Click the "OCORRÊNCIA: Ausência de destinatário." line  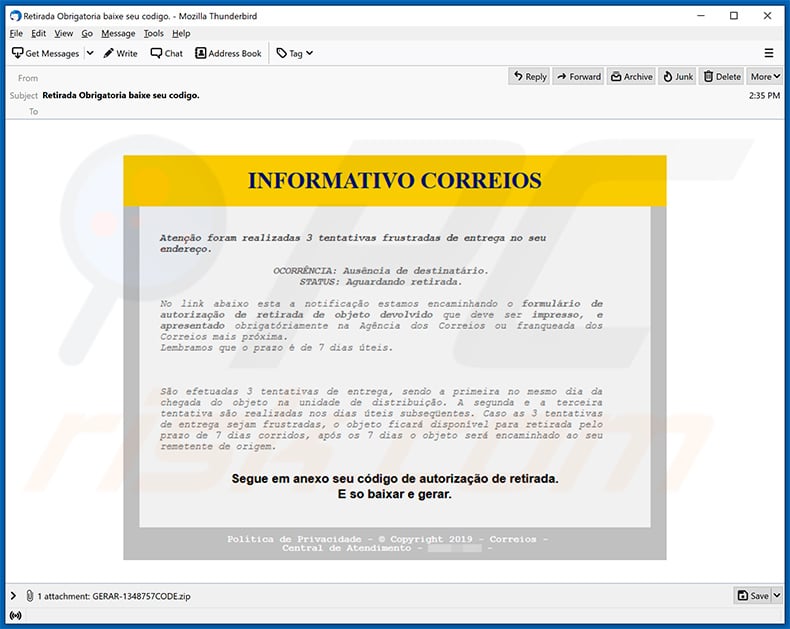(x=381, y=271)
